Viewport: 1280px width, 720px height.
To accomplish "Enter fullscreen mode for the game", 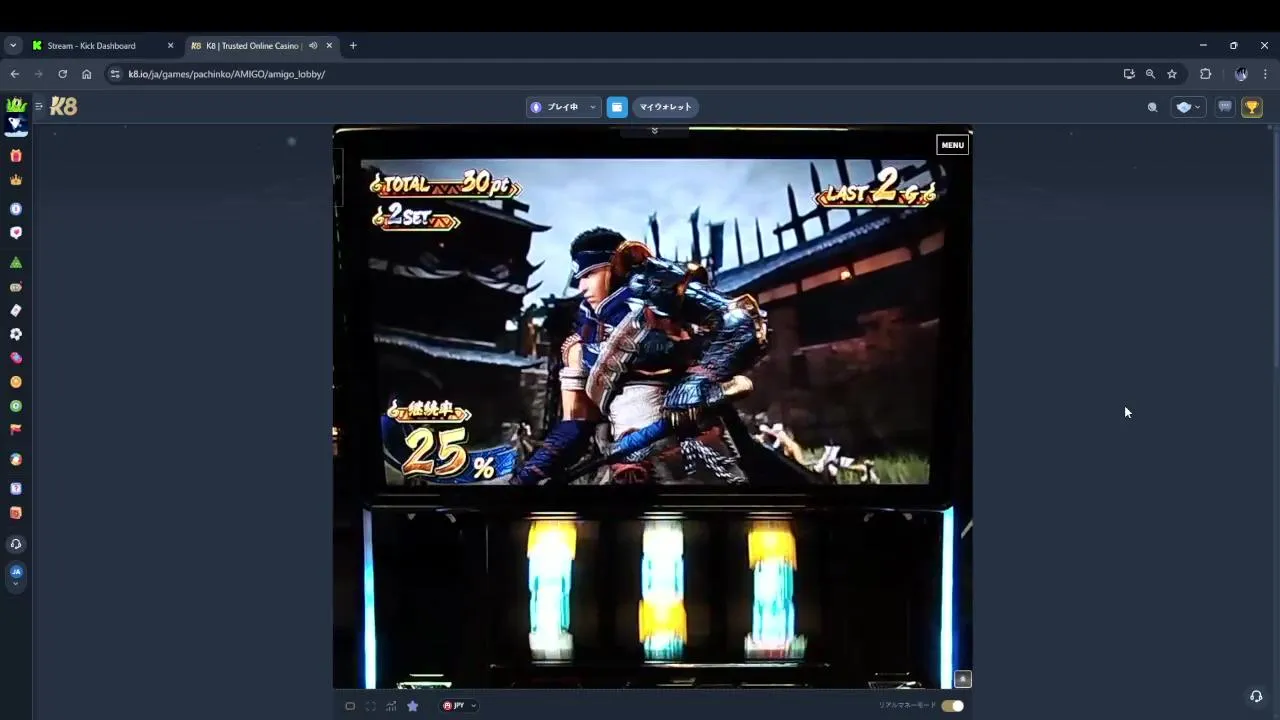I will coord(370,706).
